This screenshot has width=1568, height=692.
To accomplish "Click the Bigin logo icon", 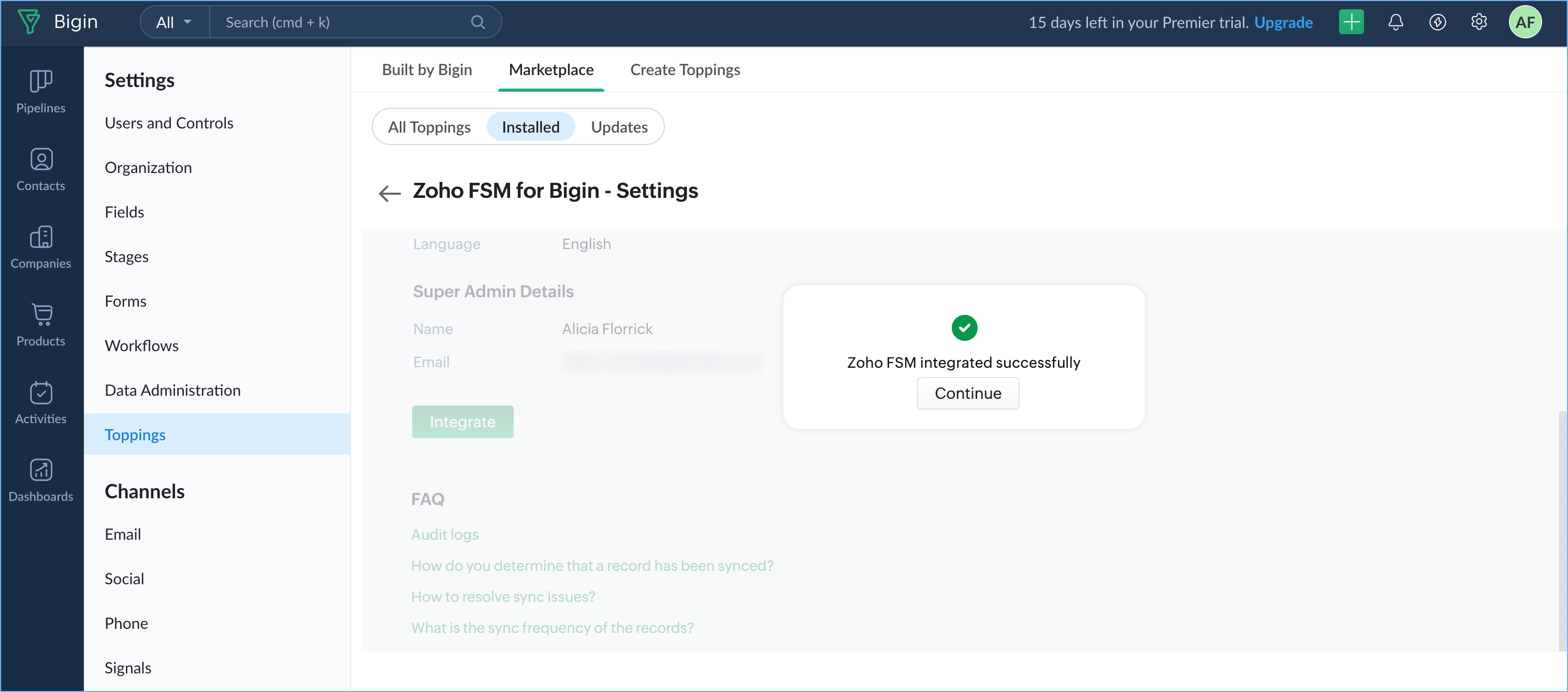I will [x=28, y=22].
